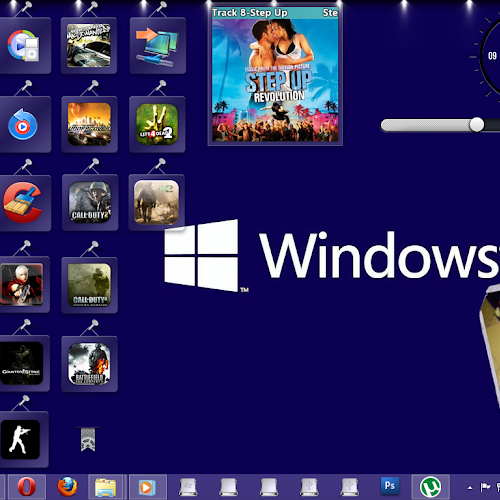The height and width of the screenshot is (500, 500).
Task: Launch Modern Warfare 2 shortcut
Action: click(156, 202)
